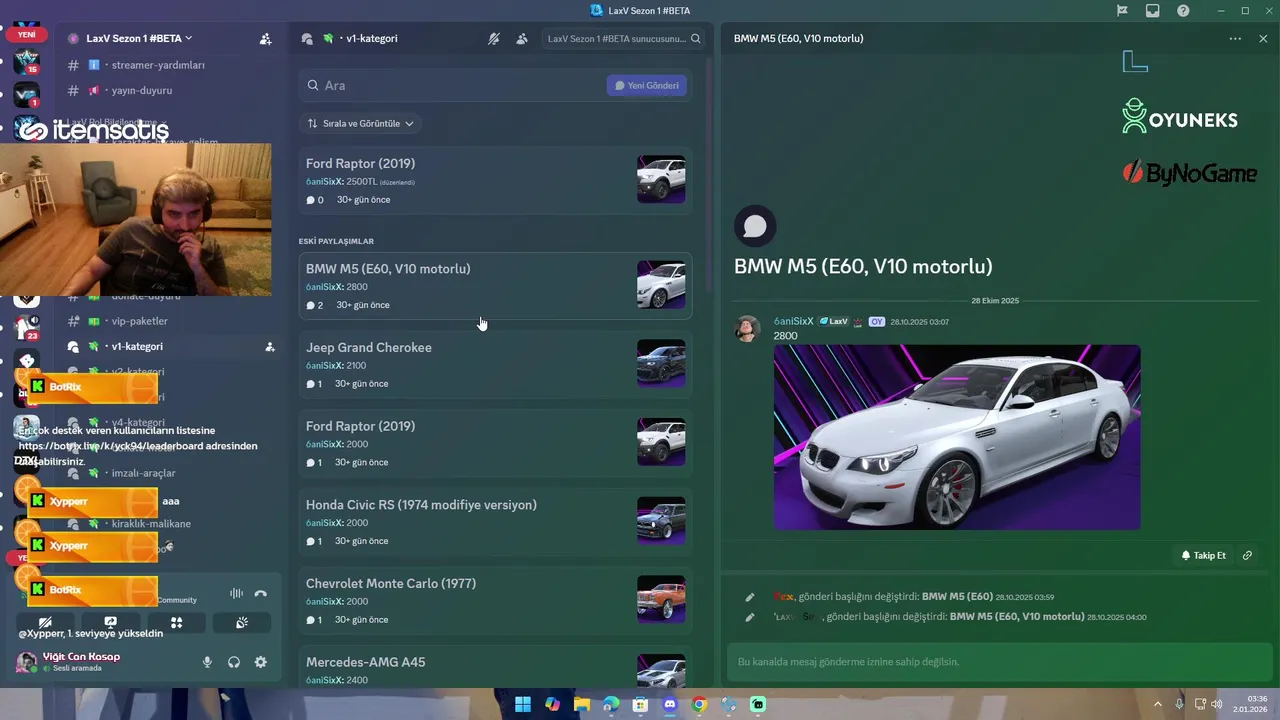This screenshot has width=1280, height=720.
Task: Open Copilot from taskbar
Action: tap(552, 704)
